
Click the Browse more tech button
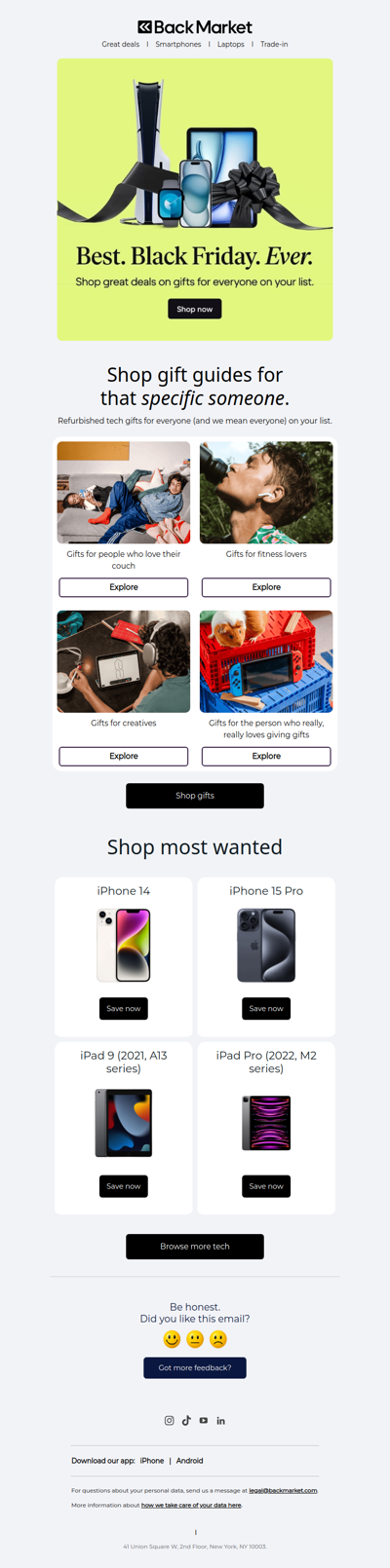pyautogui.click(x=195, y=1247)
